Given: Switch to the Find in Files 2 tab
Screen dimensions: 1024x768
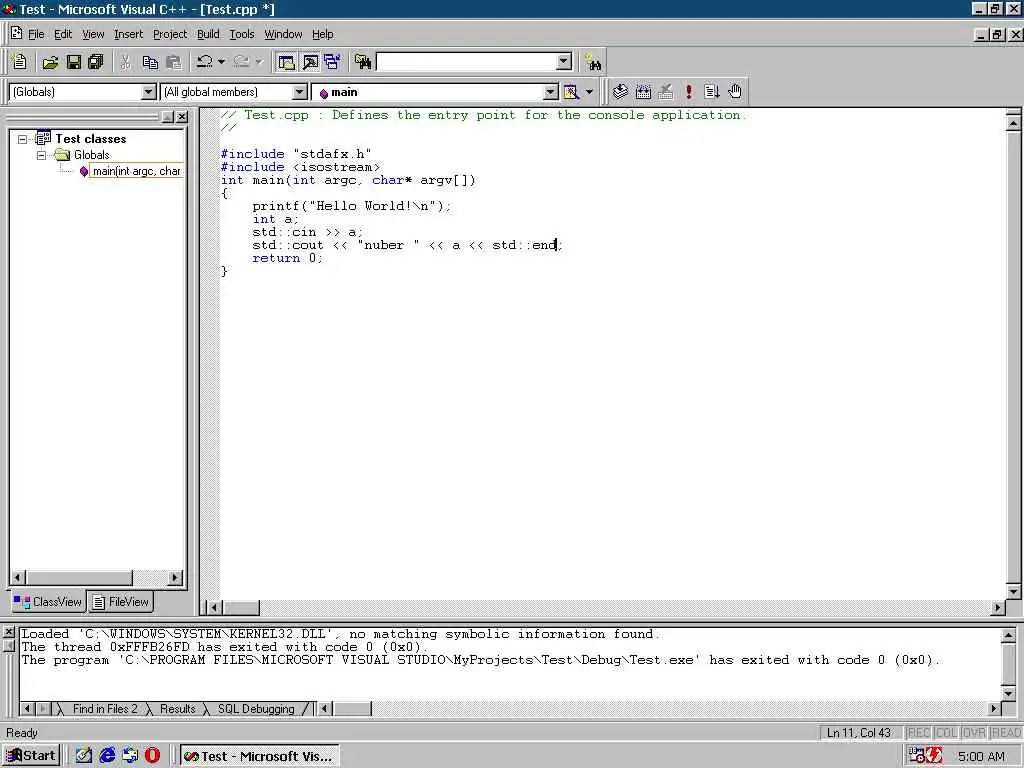Looking at the screenshot, I should point(104,709).
